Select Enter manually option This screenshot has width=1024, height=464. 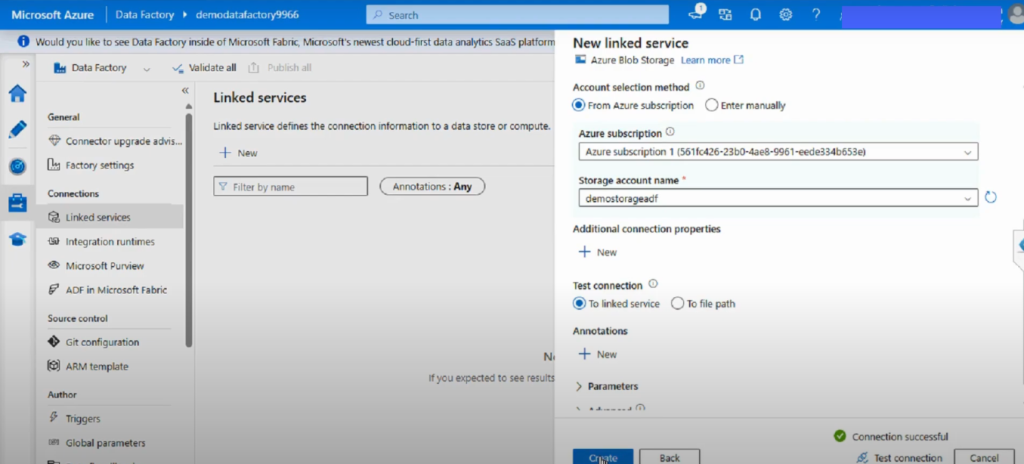pos(745,105)
